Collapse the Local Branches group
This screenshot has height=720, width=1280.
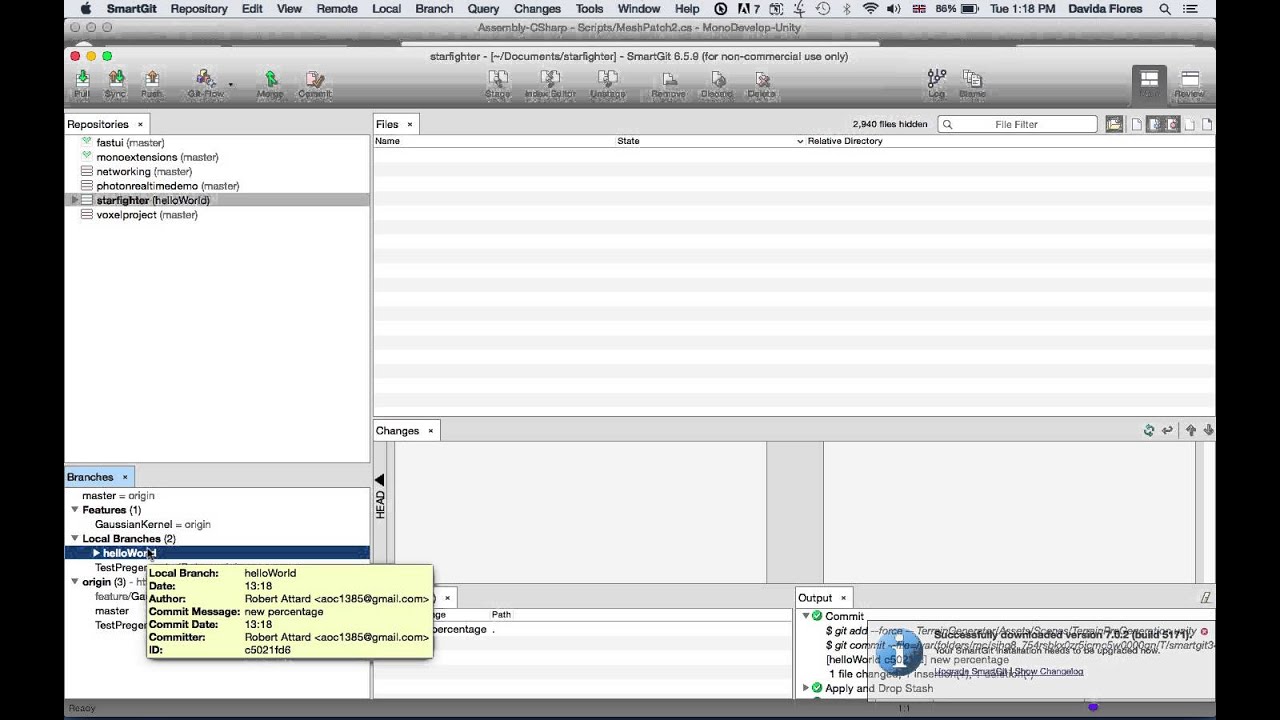point(74,539)
